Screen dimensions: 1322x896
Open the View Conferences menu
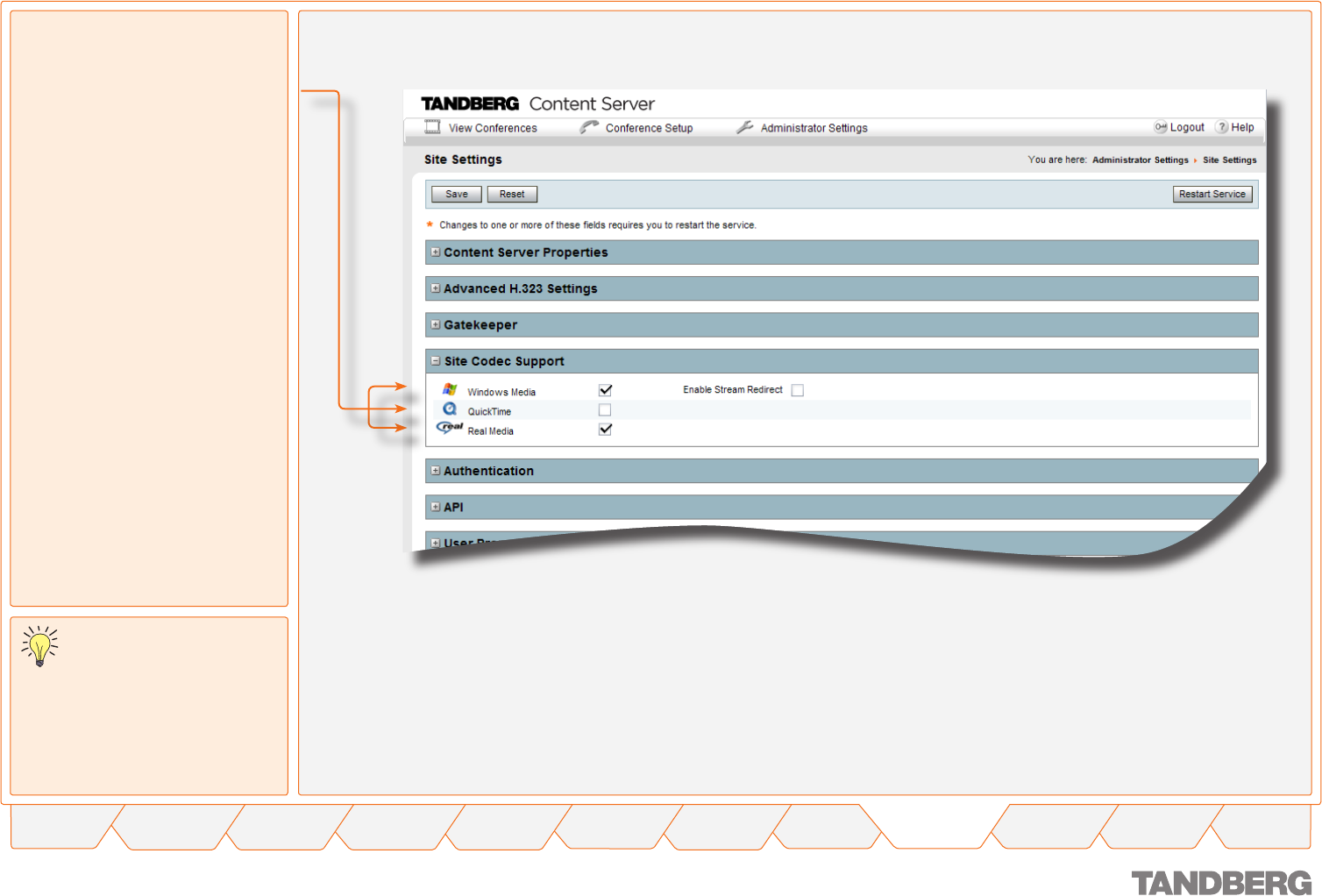tap(493, 128)
